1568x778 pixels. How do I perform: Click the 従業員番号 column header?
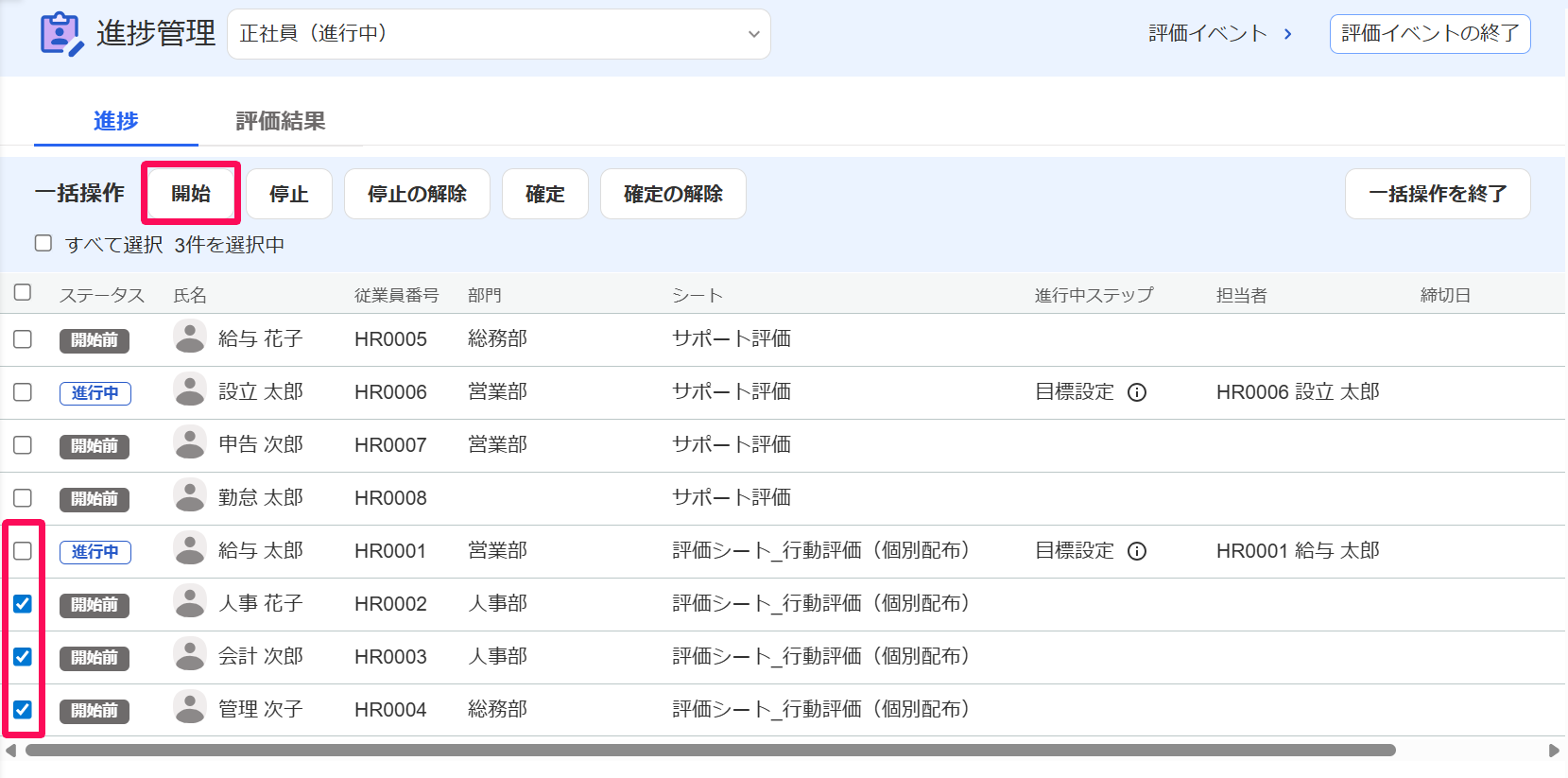(x=397, y=296)
